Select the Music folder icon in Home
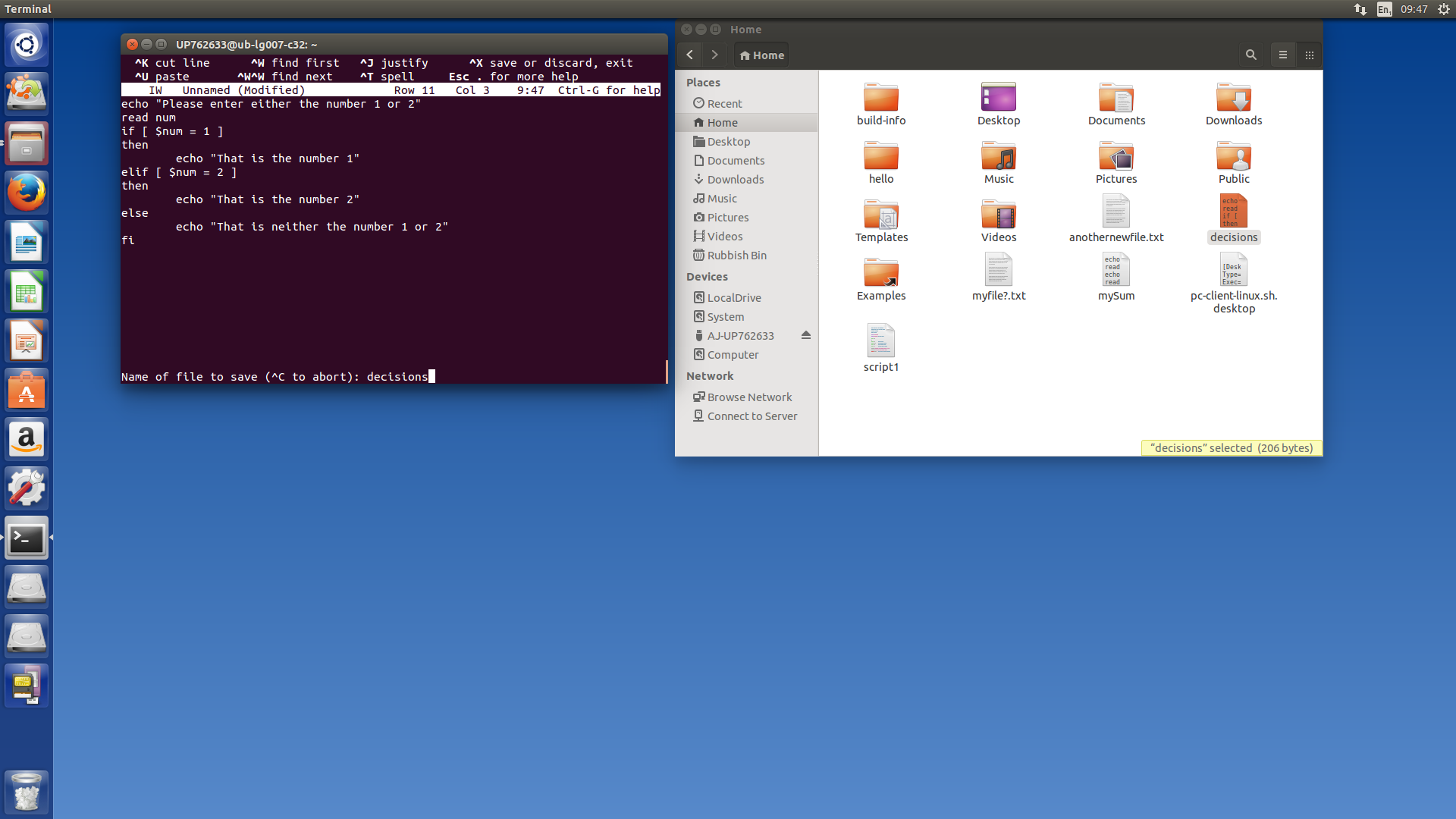1456x819 pixels. (999, 162)
